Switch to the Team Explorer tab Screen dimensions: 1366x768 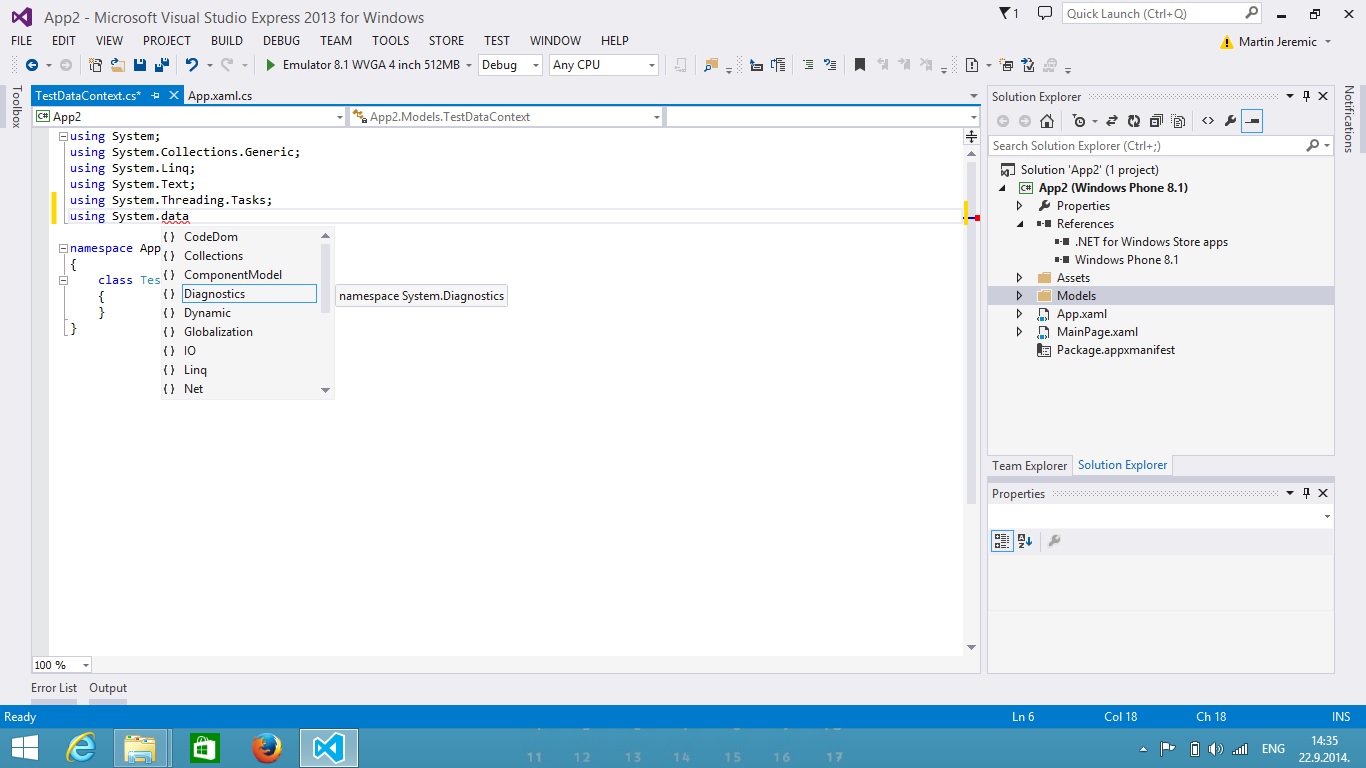[1030, 465]
